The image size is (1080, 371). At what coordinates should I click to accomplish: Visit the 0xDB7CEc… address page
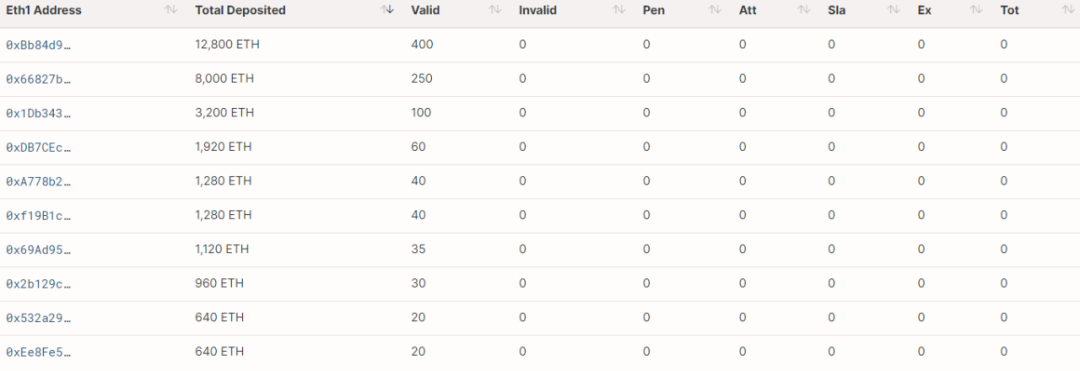tap(39, 147)
